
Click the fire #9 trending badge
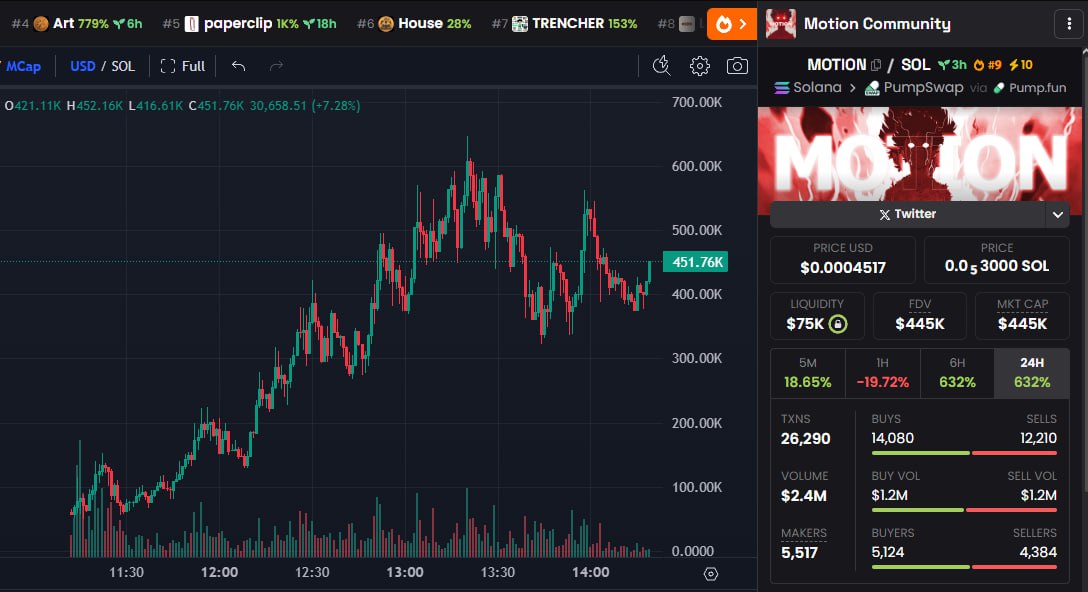(987, 65)
